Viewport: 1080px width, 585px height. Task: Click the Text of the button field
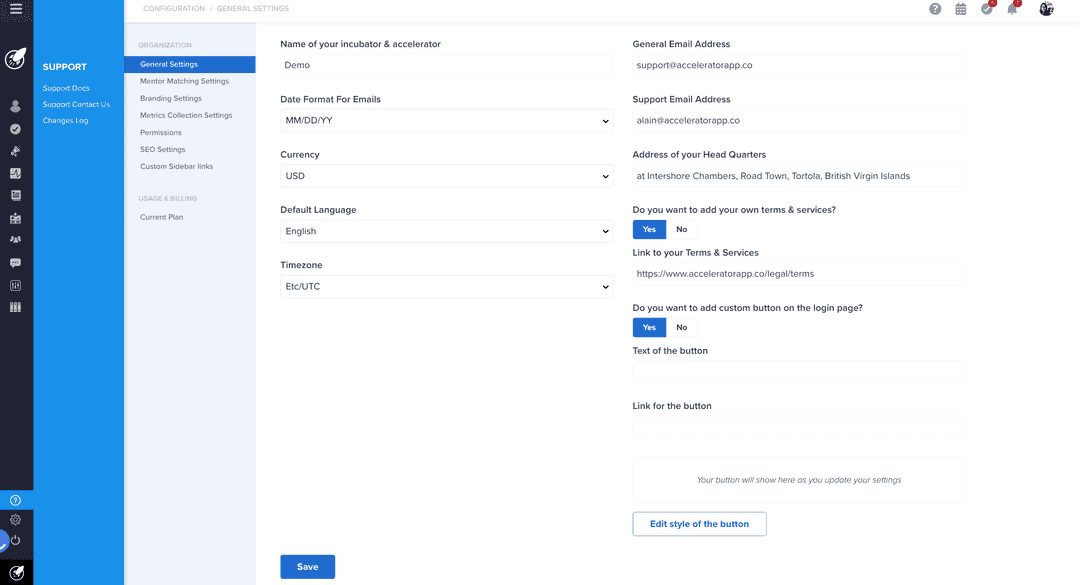798,372
